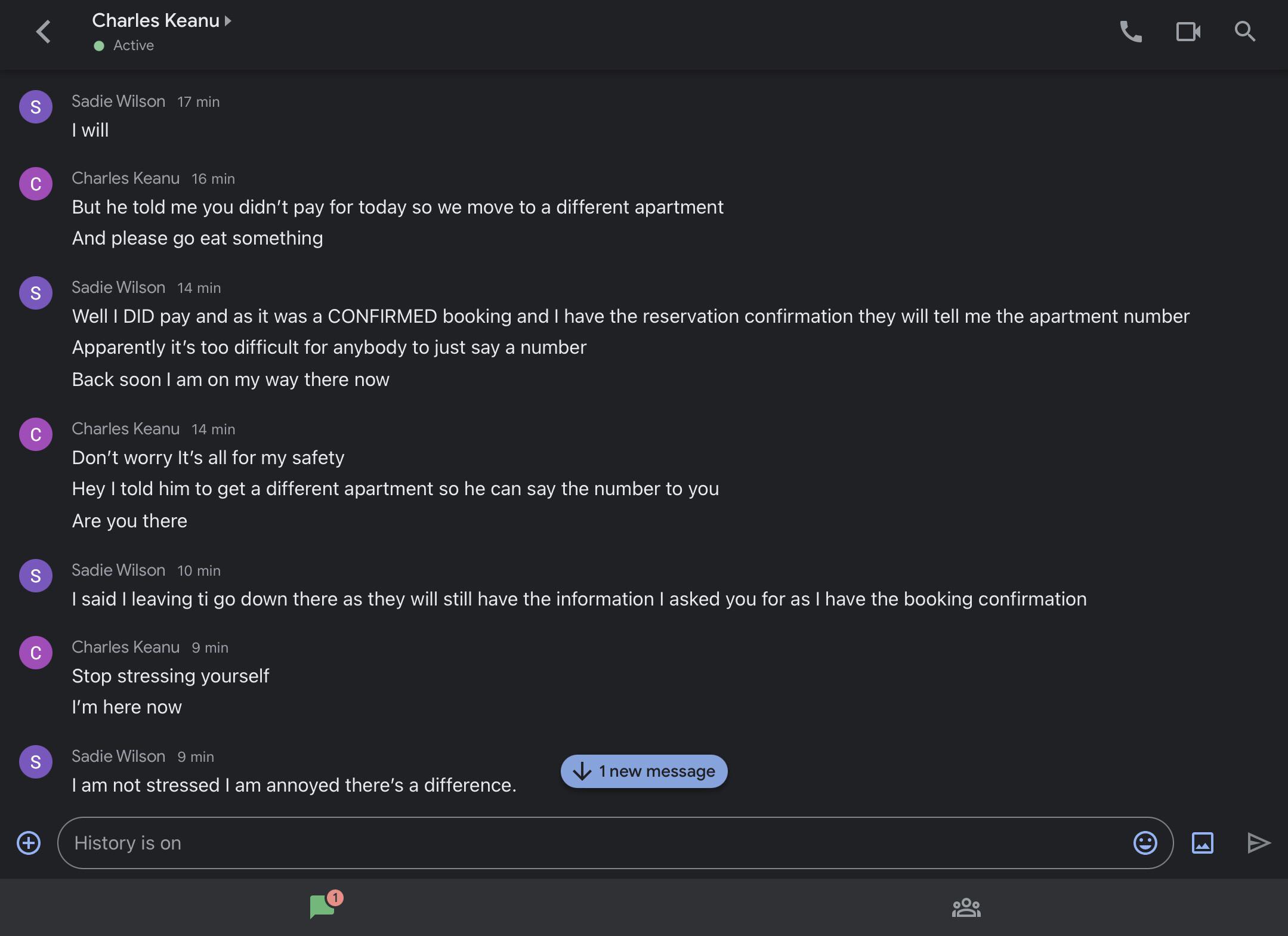Select the 'Stop stressing yourself' message

[171, 676]
